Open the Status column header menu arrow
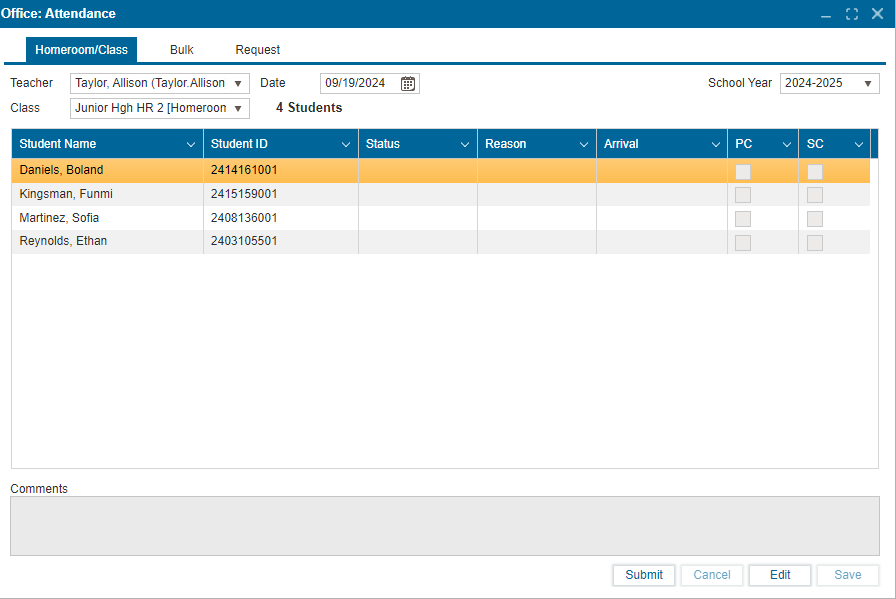Image resolution: width=896 pixels, height=599 pixels. pyautogui.click(x=465, y=145)
